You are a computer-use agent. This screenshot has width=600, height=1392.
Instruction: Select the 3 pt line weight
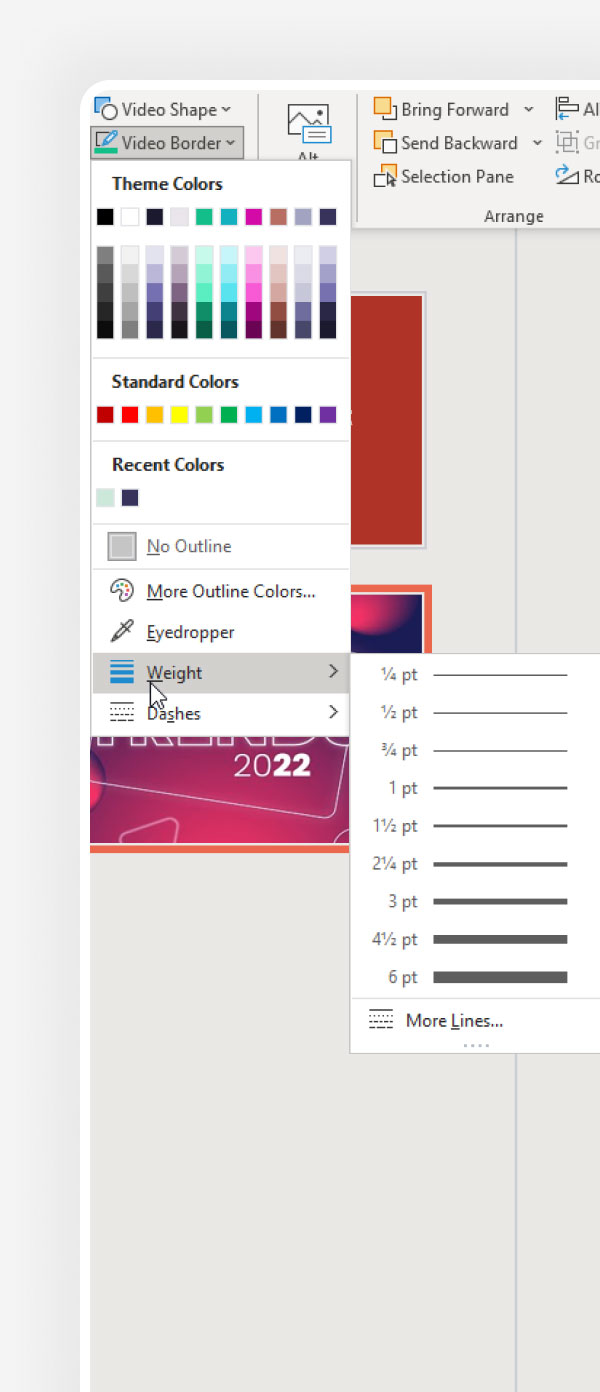click(475, 902)
